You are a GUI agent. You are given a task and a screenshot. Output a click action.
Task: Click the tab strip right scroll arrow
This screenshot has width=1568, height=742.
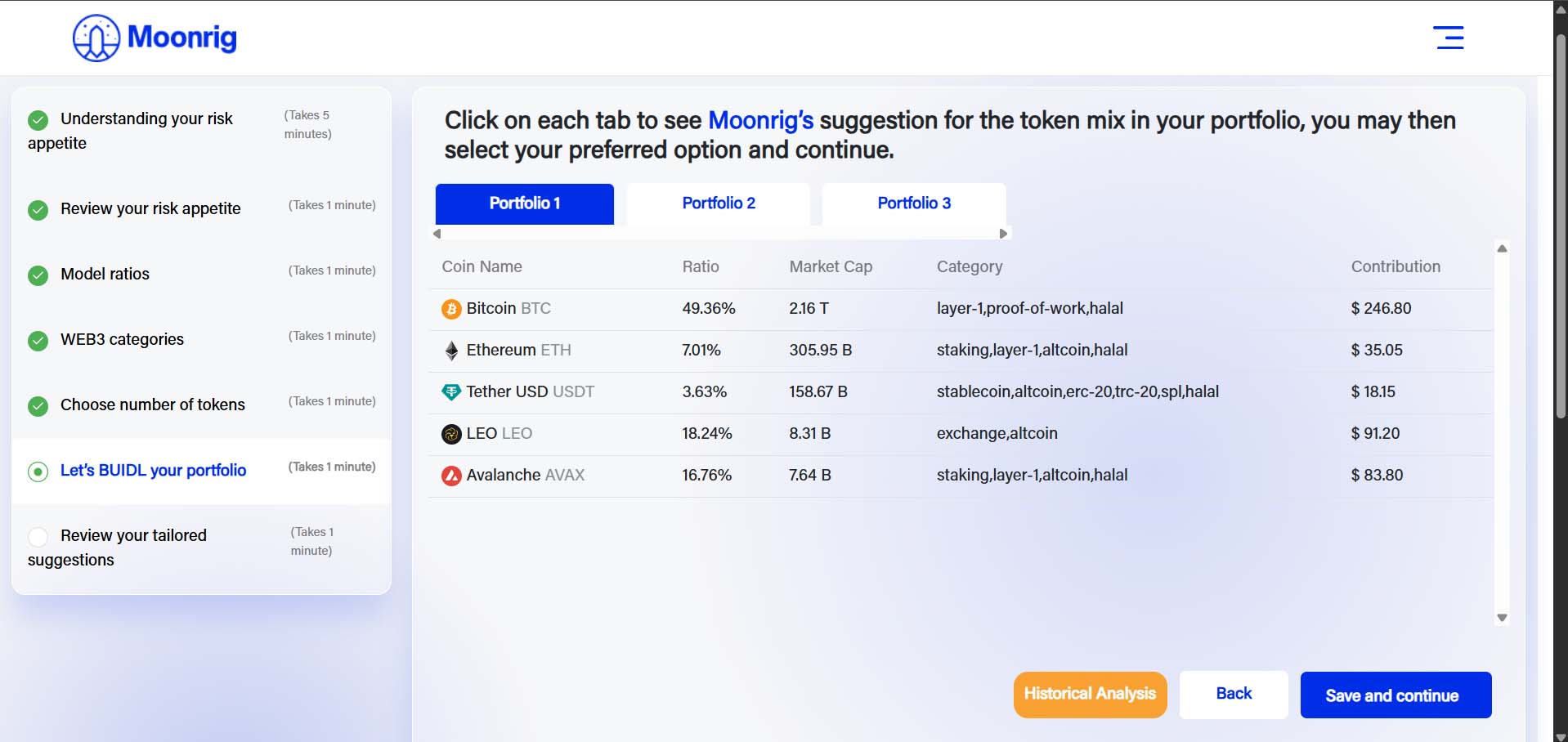pyautogui.click(x=1003, y=234)
